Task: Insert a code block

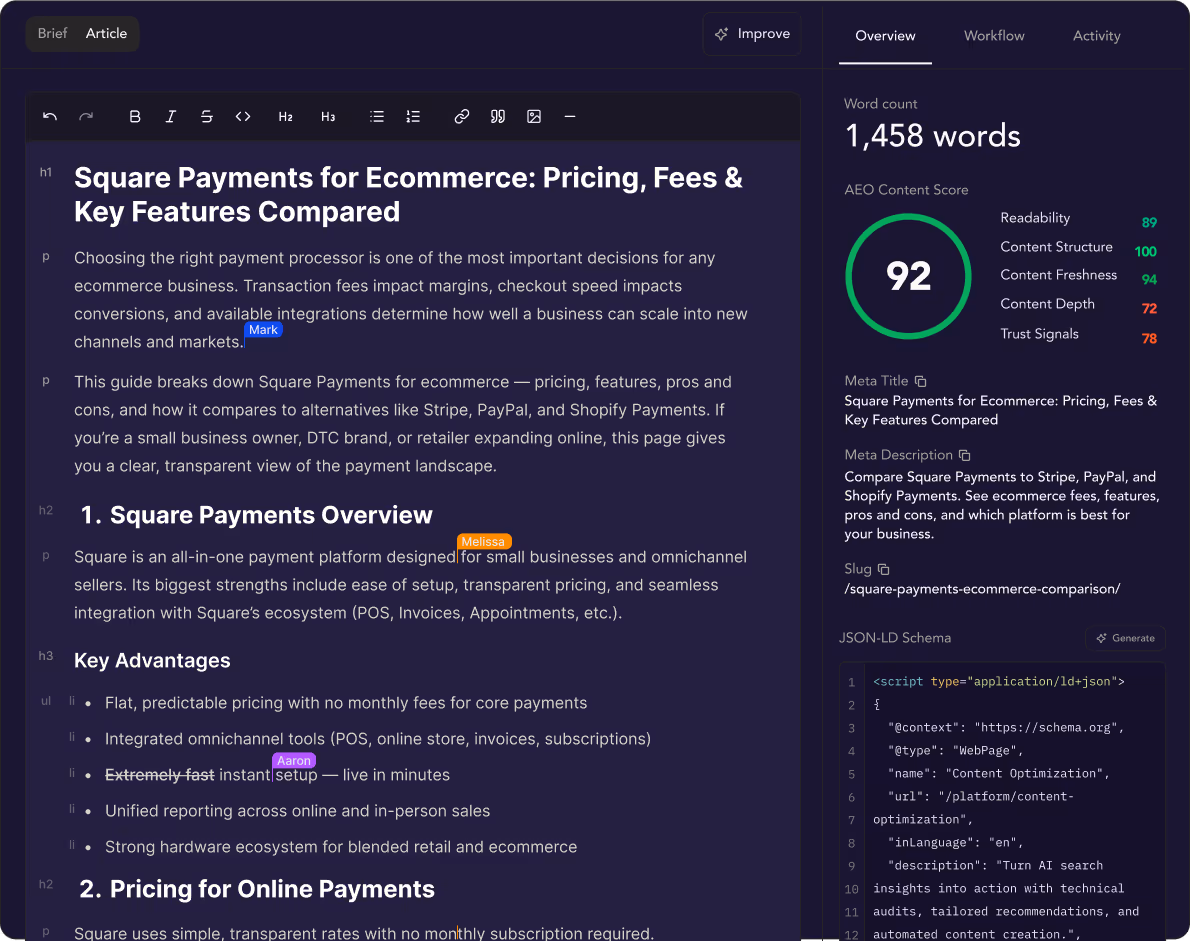Action: coord(242,116)
